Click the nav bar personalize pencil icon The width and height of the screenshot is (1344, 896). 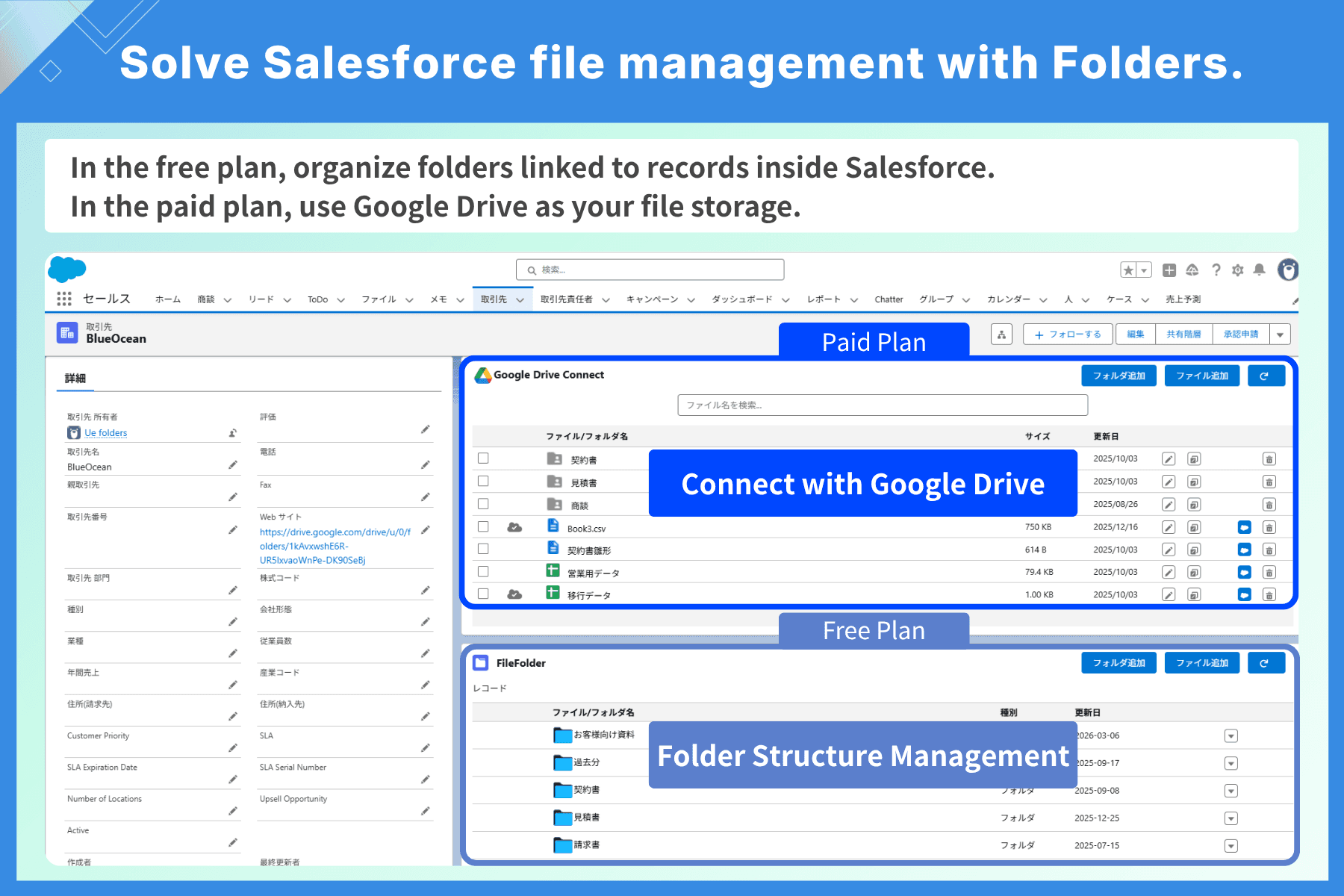[x=1294, y=300]
